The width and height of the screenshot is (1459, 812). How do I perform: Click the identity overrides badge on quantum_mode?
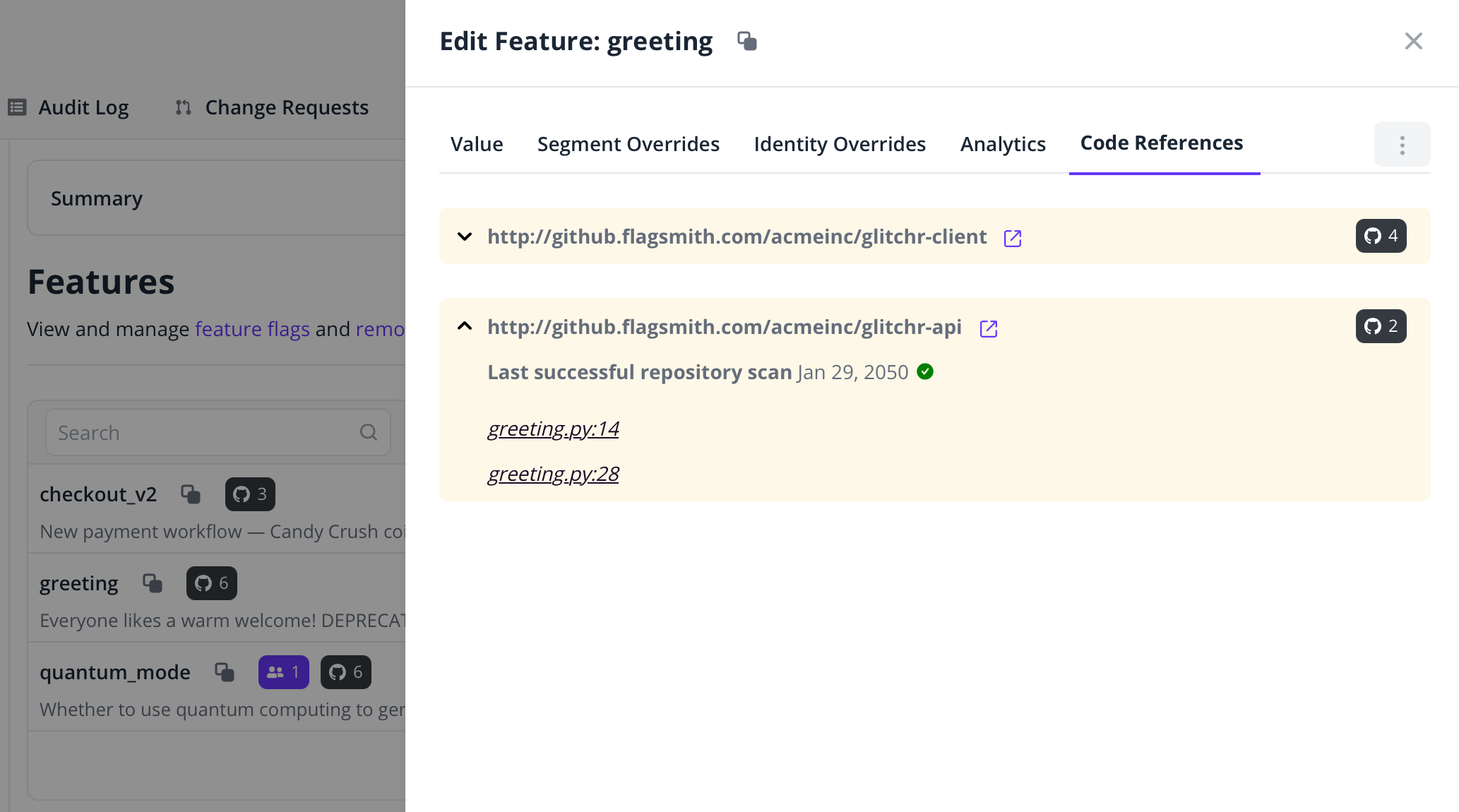pyautogui.click(x=283, y=672)
